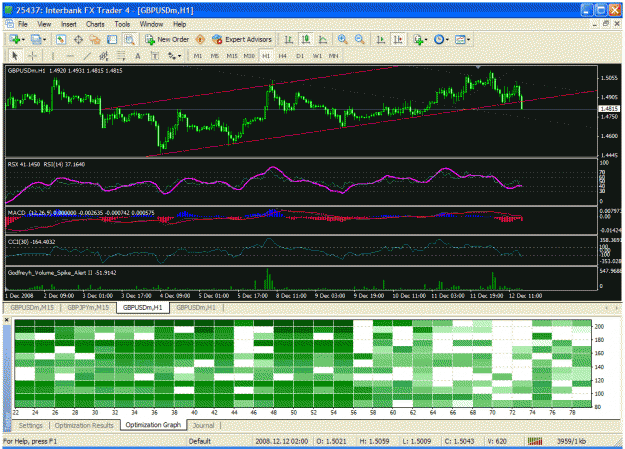This screenshot has width=625, height=449.
Task: Select the trendline drawing tool
Action: click(x=87, y=56)
